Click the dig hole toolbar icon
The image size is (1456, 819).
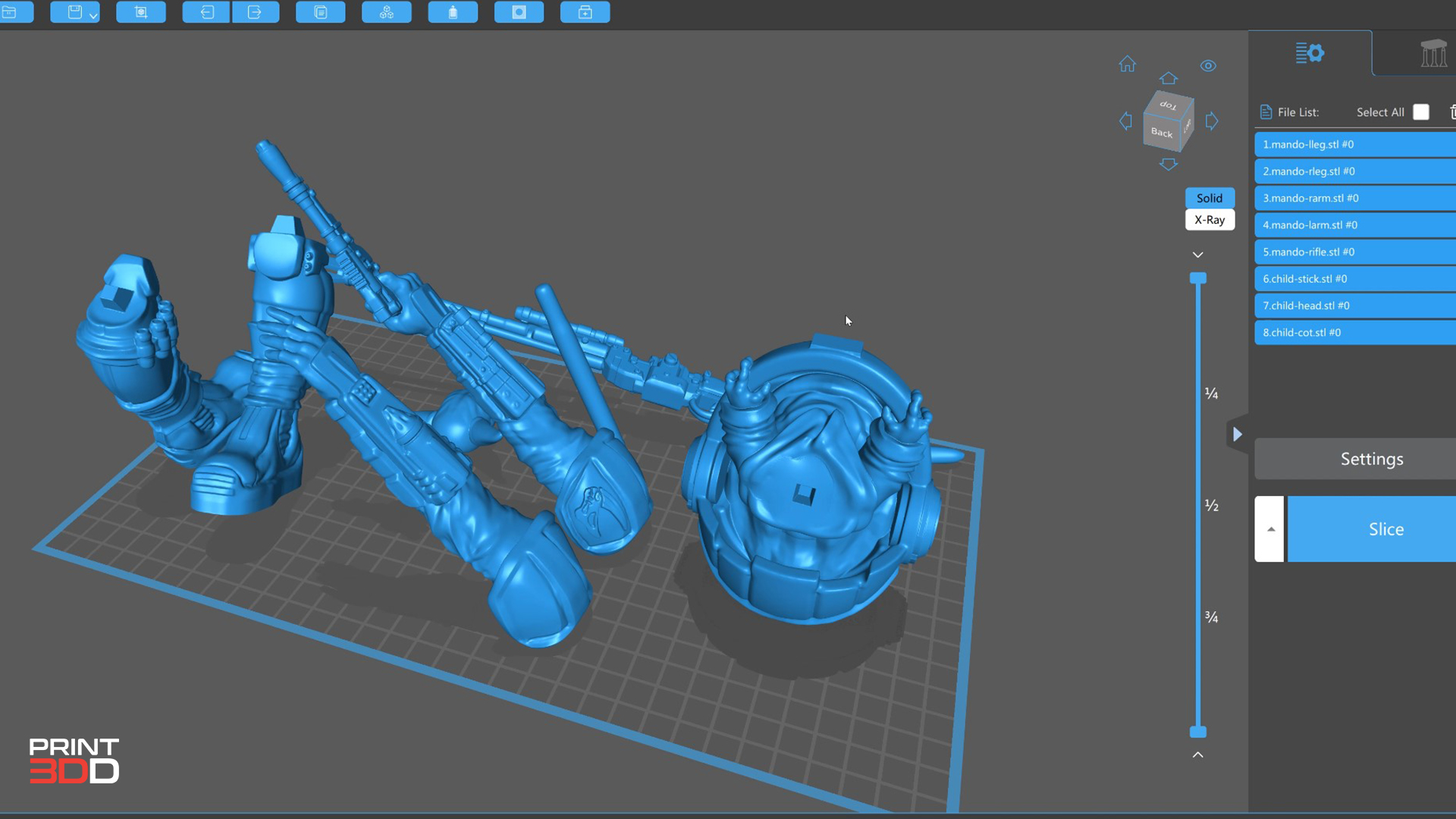coord(519,12)
